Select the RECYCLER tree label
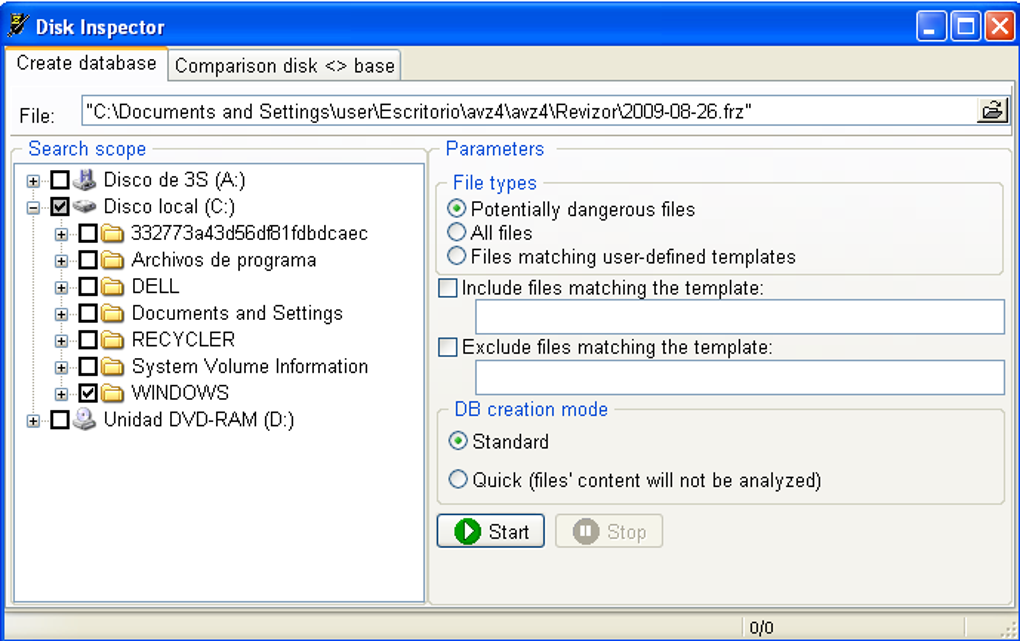Viewport: 1020px width, 641px height. [183, 340]
